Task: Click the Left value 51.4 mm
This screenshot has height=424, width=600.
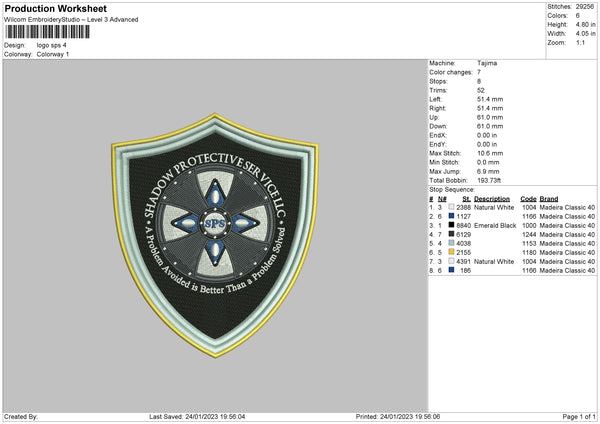Action: (490, 99)
